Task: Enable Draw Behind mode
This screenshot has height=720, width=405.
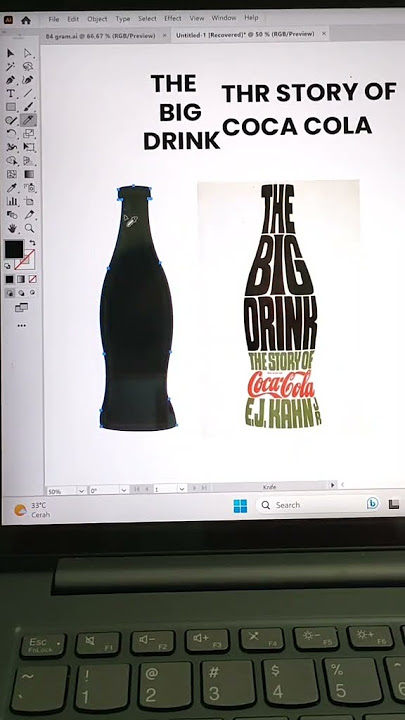Action: [x=22, y=293]
